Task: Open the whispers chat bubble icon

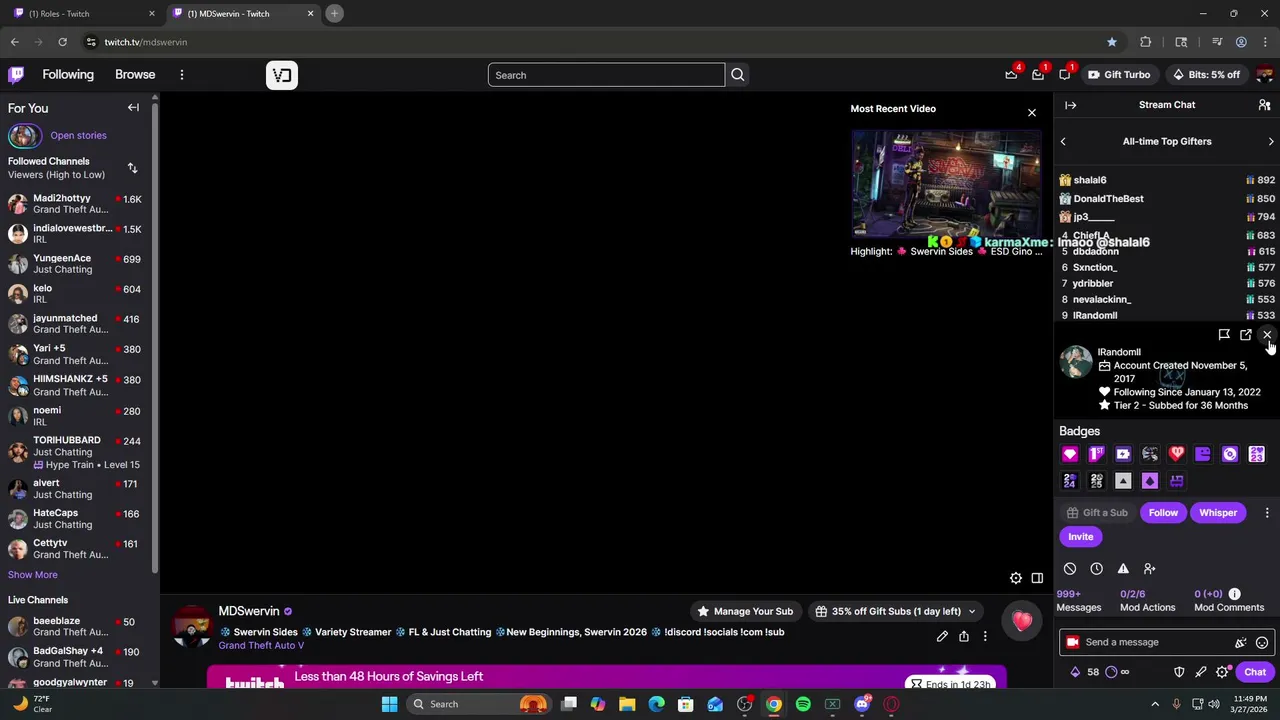Action: click(x=1065, y=75)
